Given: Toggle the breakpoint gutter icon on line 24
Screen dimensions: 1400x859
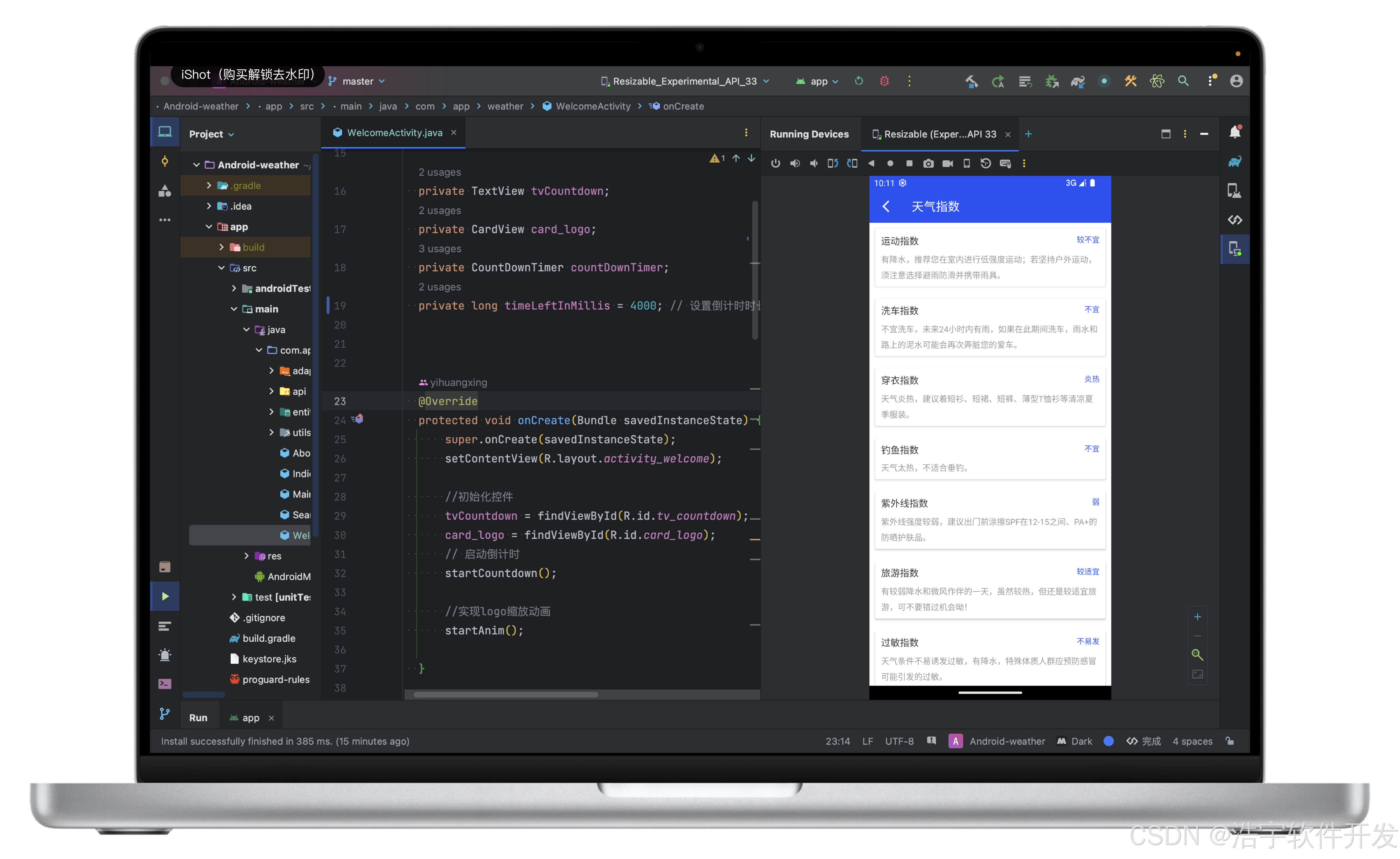Looking at the screenshot, I should click(357, 419).
